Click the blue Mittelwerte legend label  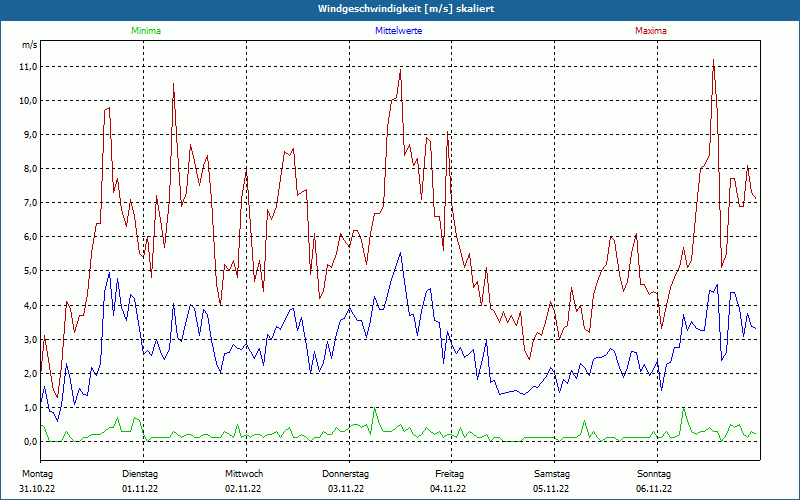tap(398, 31)
